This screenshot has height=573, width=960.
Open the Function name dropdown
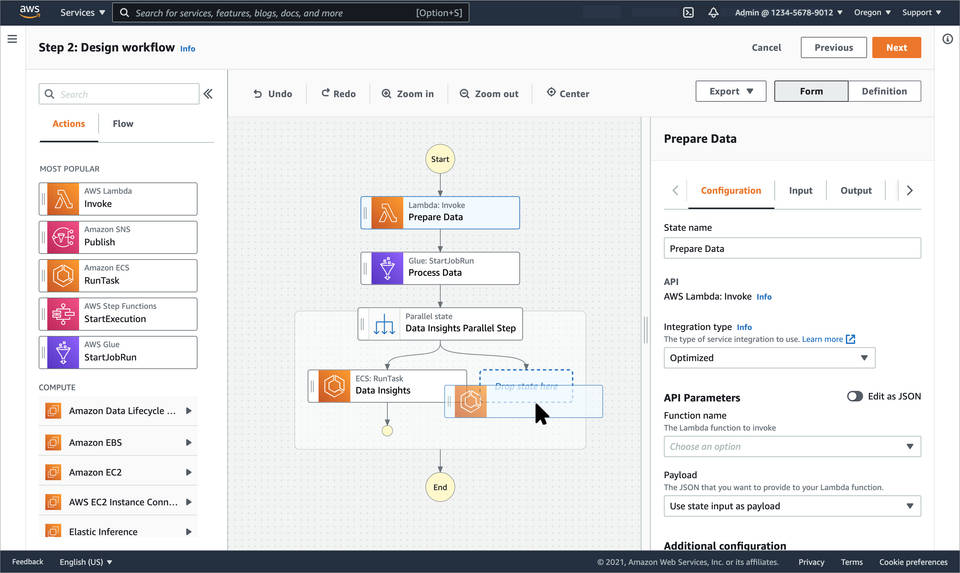pos(792,447)
